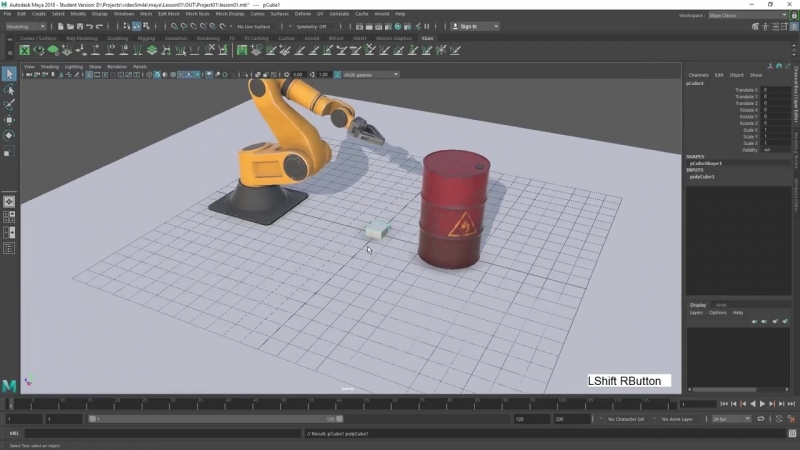Click the No Live Surface field

pyautogui.click(x=254, y=27)
